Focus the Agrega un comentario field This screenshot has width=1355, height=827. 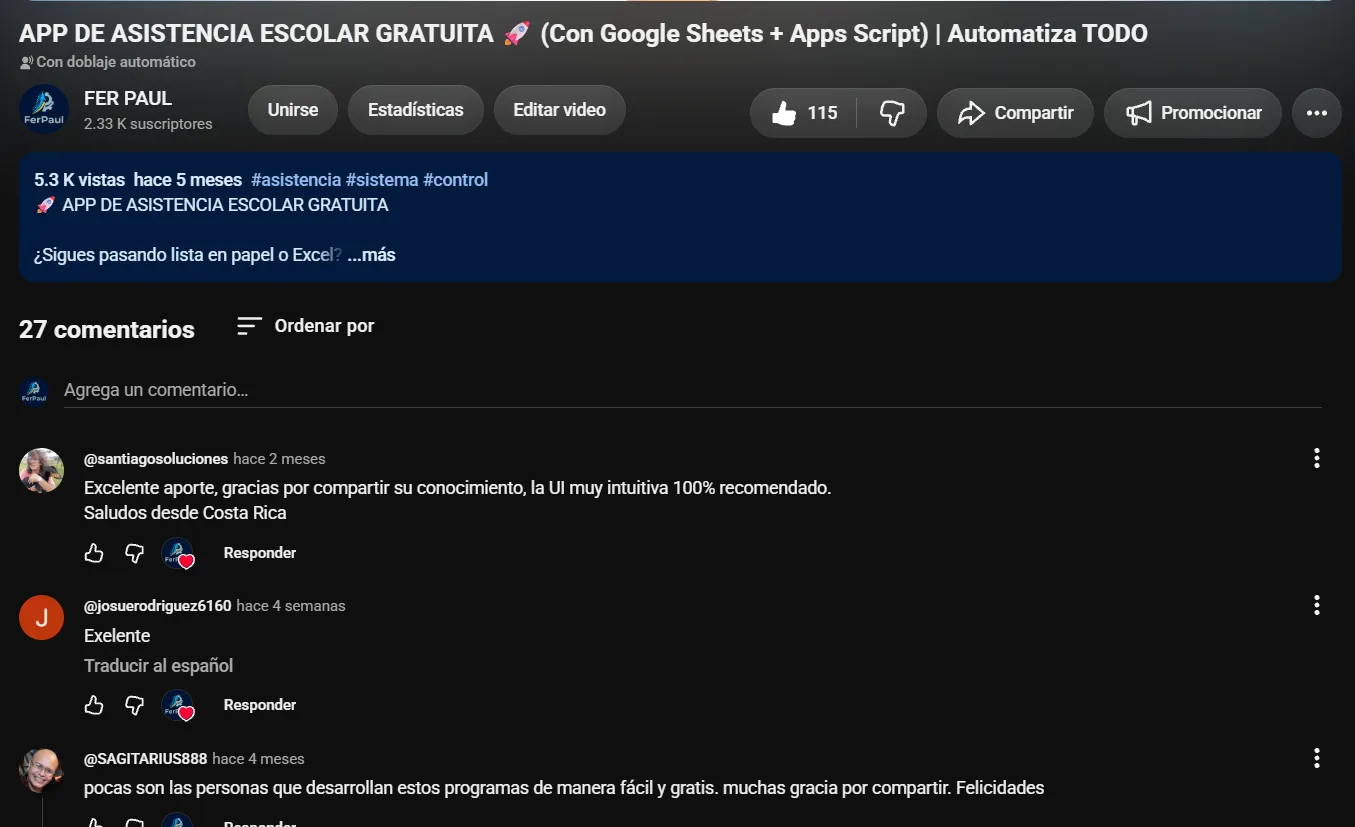(692, 390)
